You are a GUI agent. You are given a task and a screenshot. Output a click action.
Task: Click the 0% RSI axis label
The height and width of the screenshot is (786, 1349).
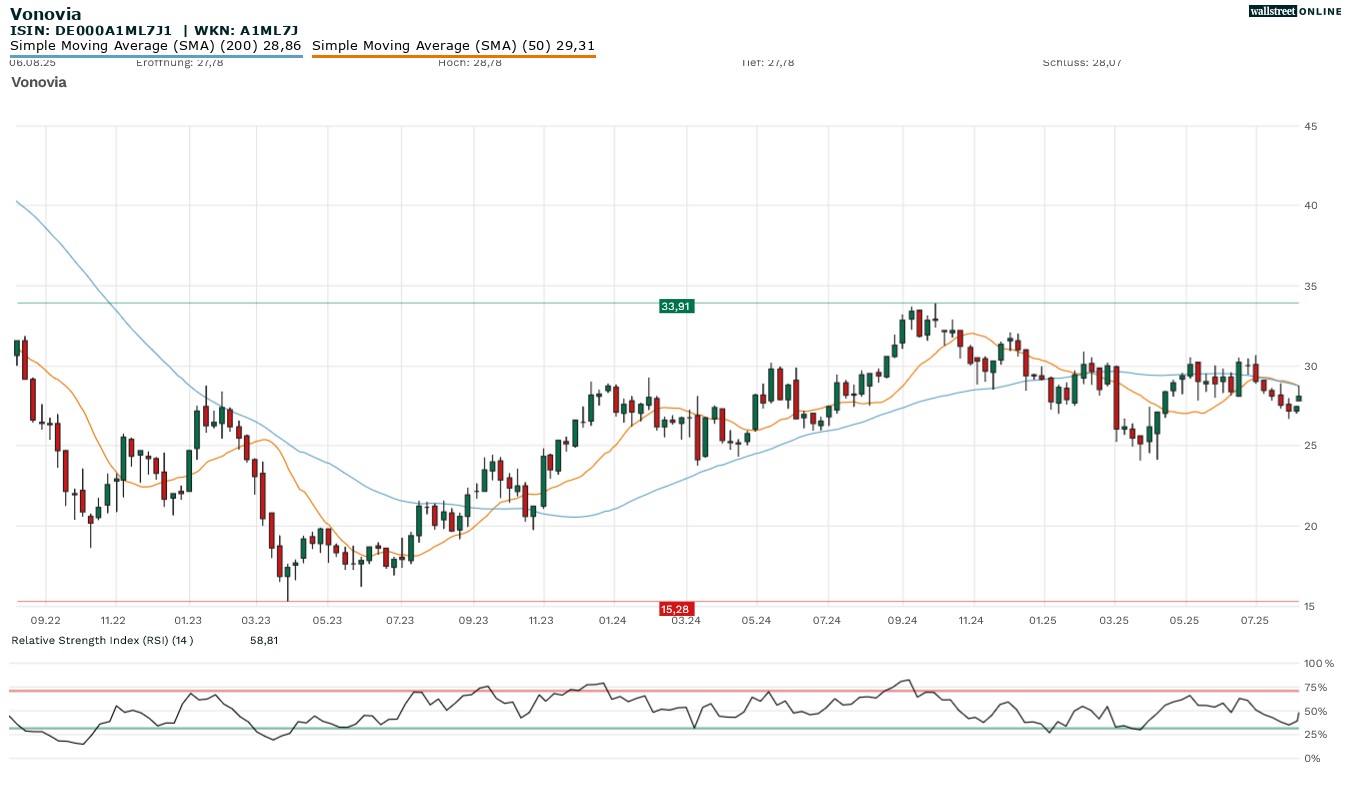coord(1312,758)
